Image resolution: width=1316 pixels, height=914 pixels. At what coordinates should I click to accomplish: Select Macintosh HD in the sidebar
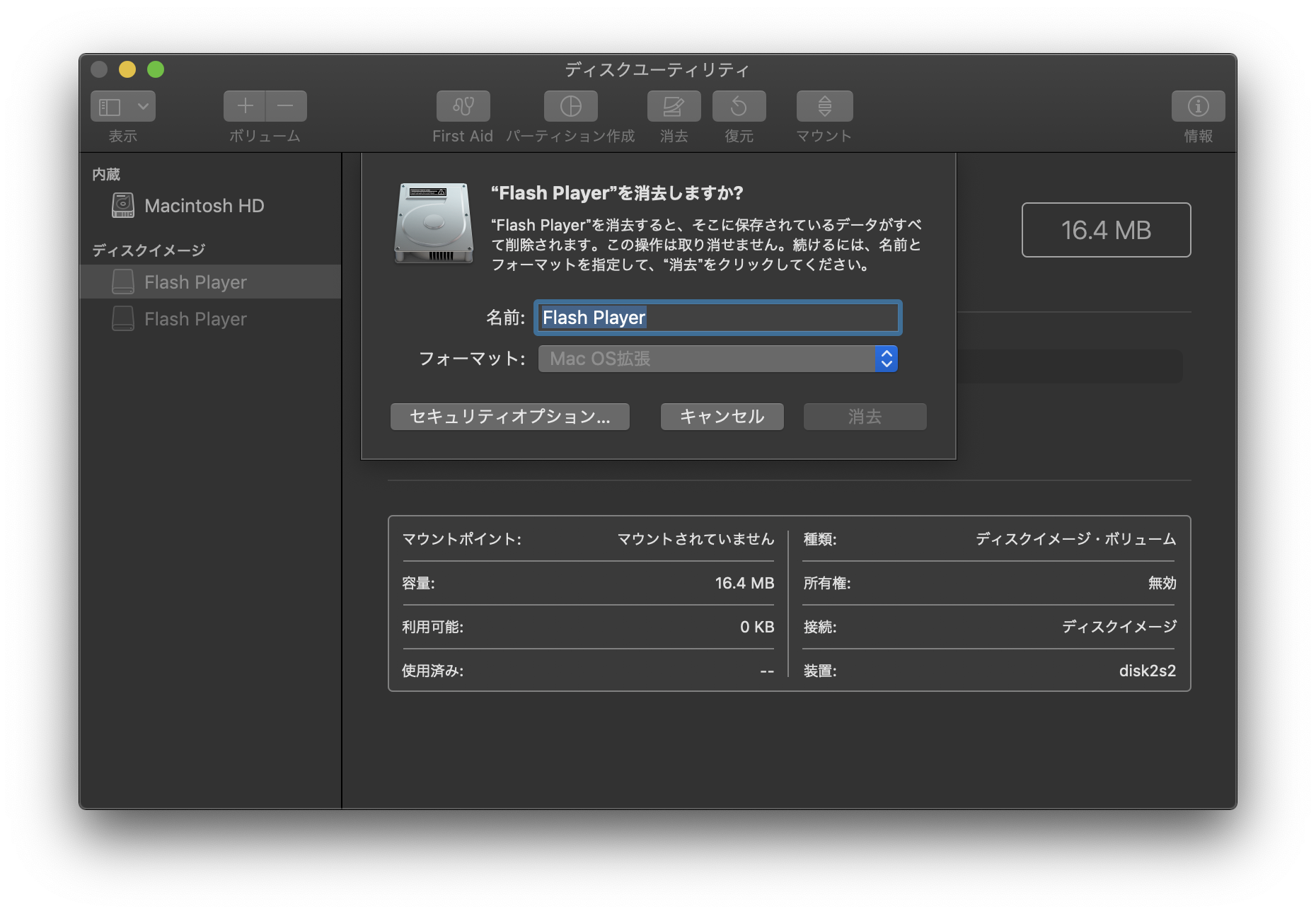(x=204, y=206)
